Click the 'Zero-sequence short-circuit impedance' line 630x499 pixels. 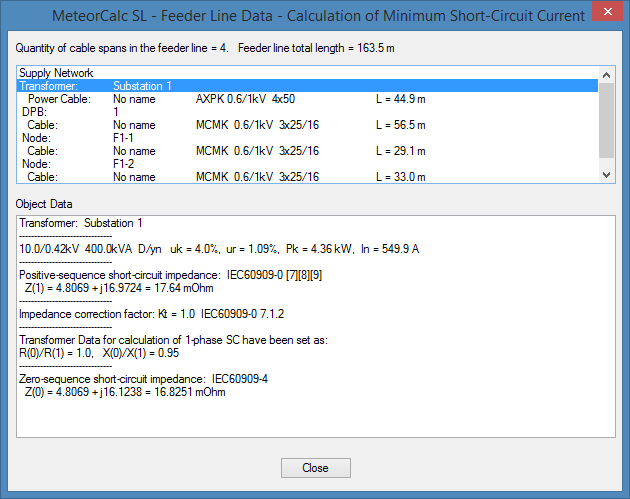143,379
